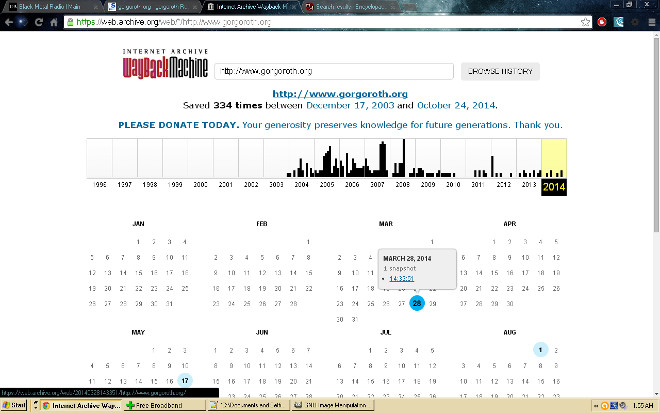Show hidden system tray icons arrow

(x=596, y=405)
